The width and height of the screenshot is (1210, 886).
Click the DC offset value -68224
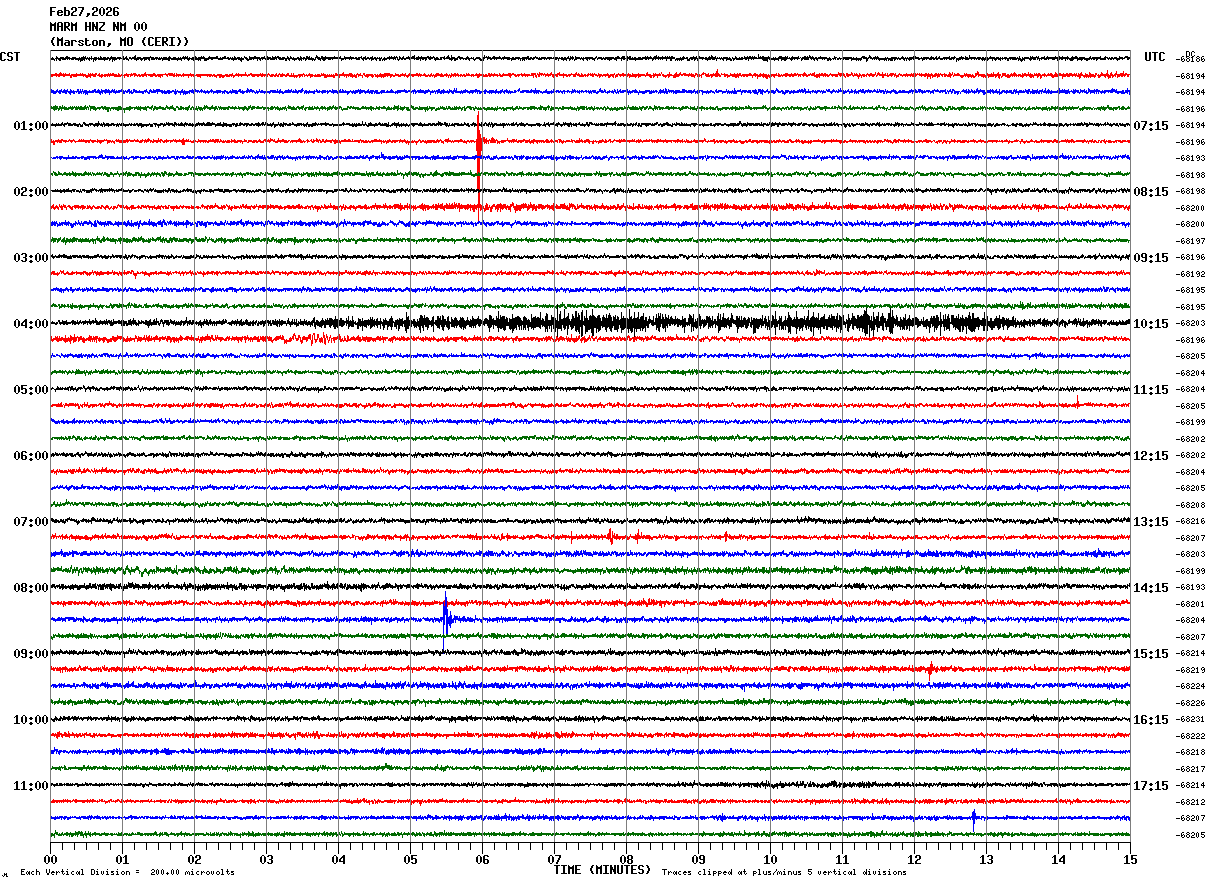tap(1191, 686)
